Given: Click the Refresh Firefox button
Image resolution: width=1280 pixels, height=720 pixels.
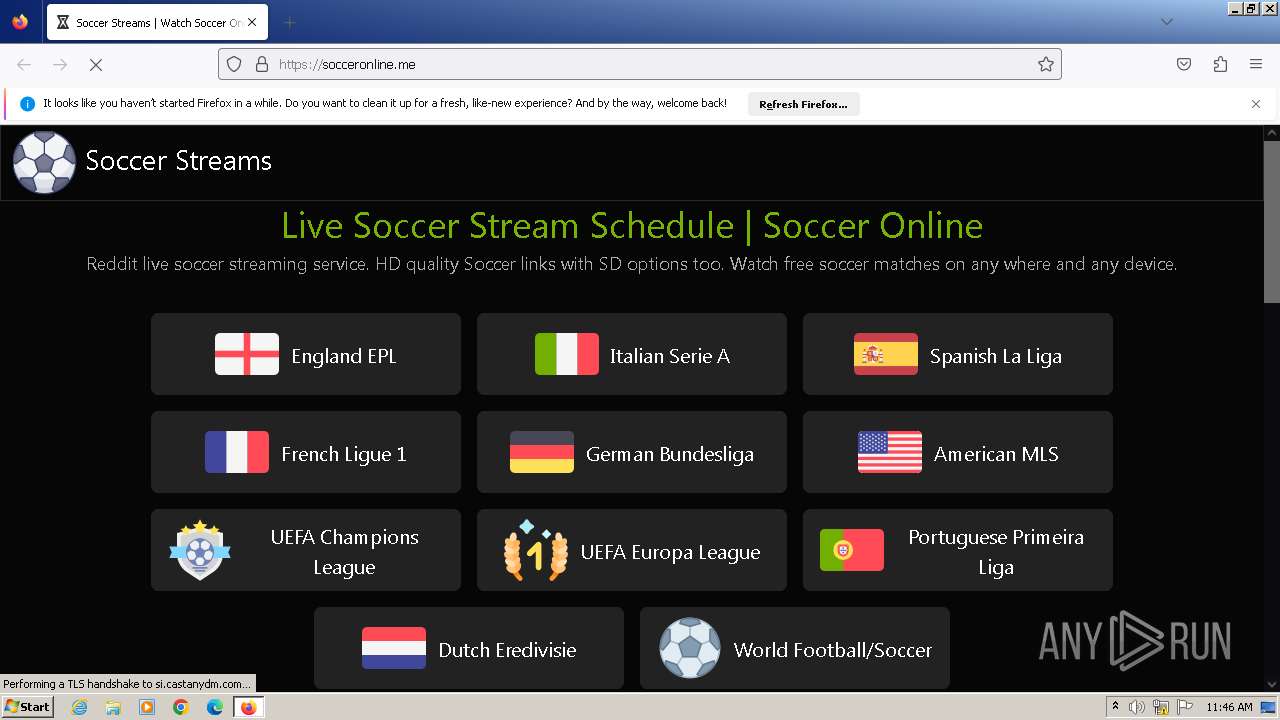Looking at the screenshot, I should pyautogui.click(x=803, y=104).
